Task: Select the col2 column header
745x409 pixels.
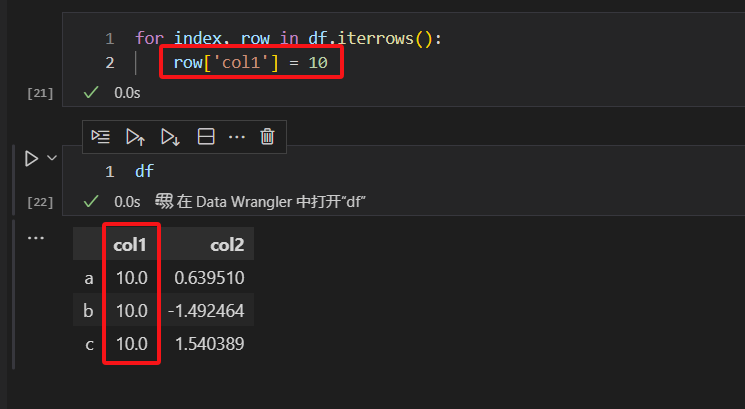Action: (227, 245)
